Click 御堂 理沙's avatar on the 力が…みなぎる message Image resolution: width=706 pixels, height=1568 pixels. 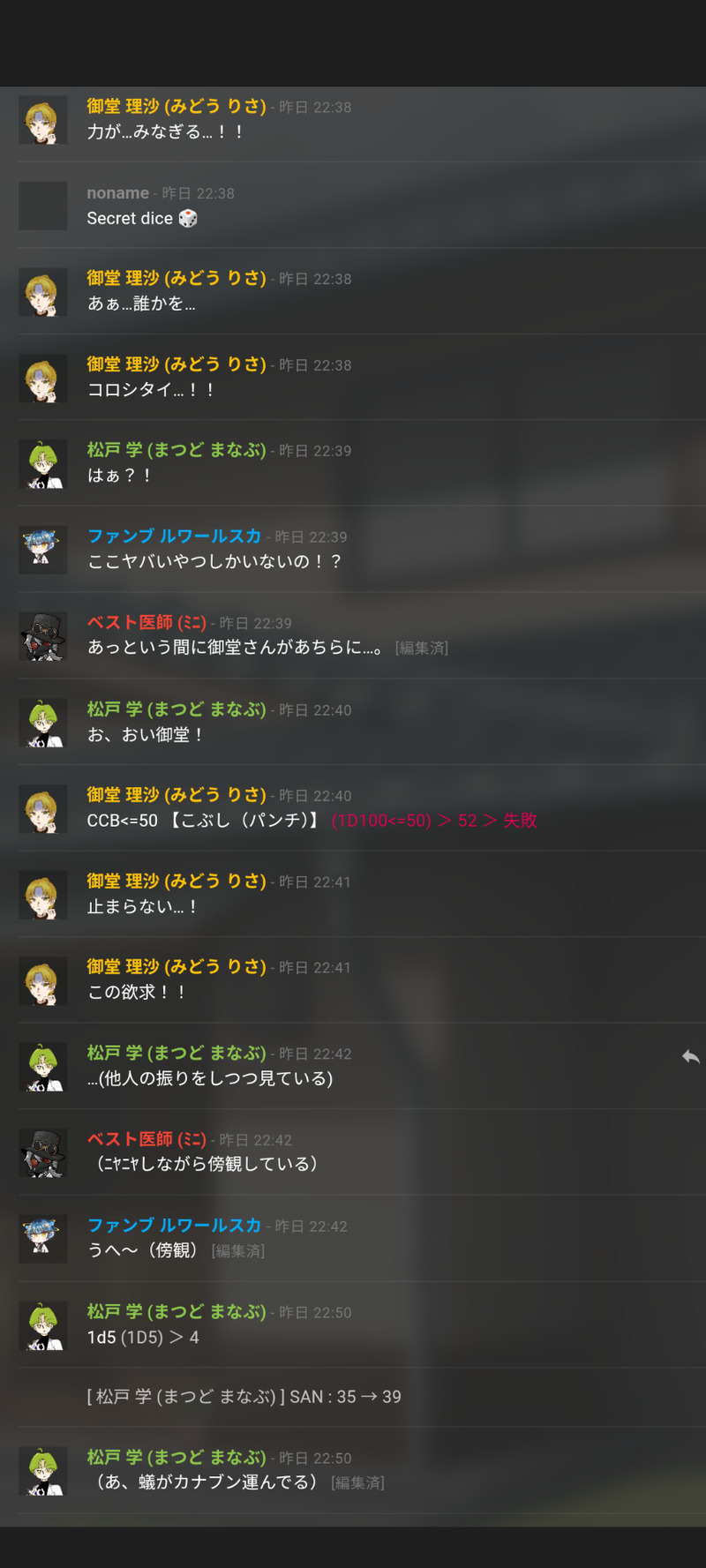[43, 120]
